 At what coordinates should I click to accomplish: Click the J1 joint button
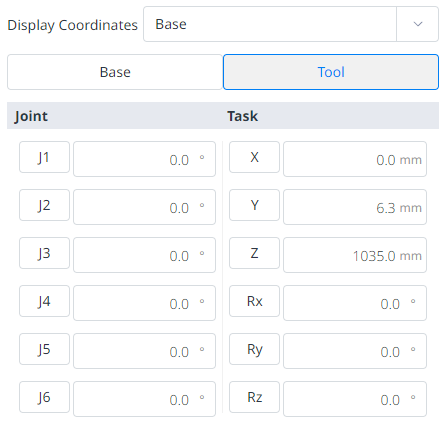(44, 157)
